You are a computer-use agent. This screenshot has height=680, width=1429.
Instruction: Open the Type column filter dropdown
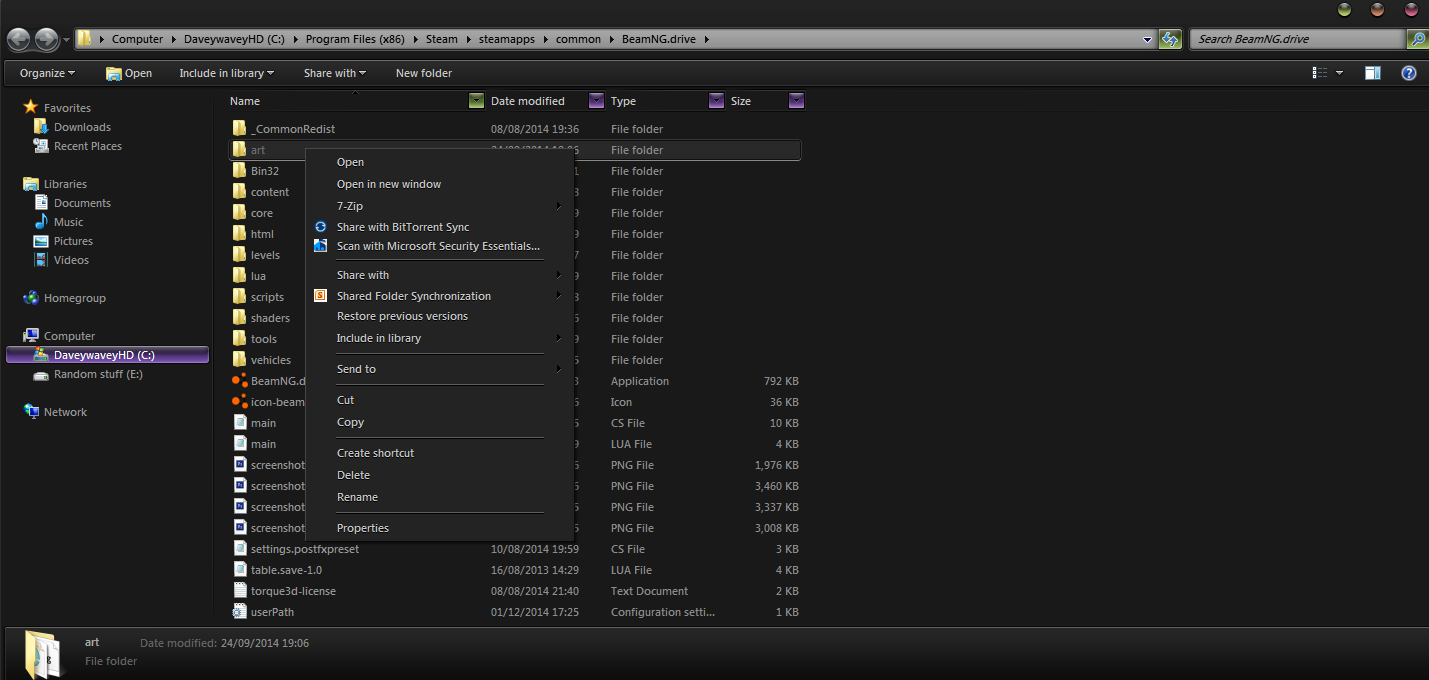tap(716, 100)
